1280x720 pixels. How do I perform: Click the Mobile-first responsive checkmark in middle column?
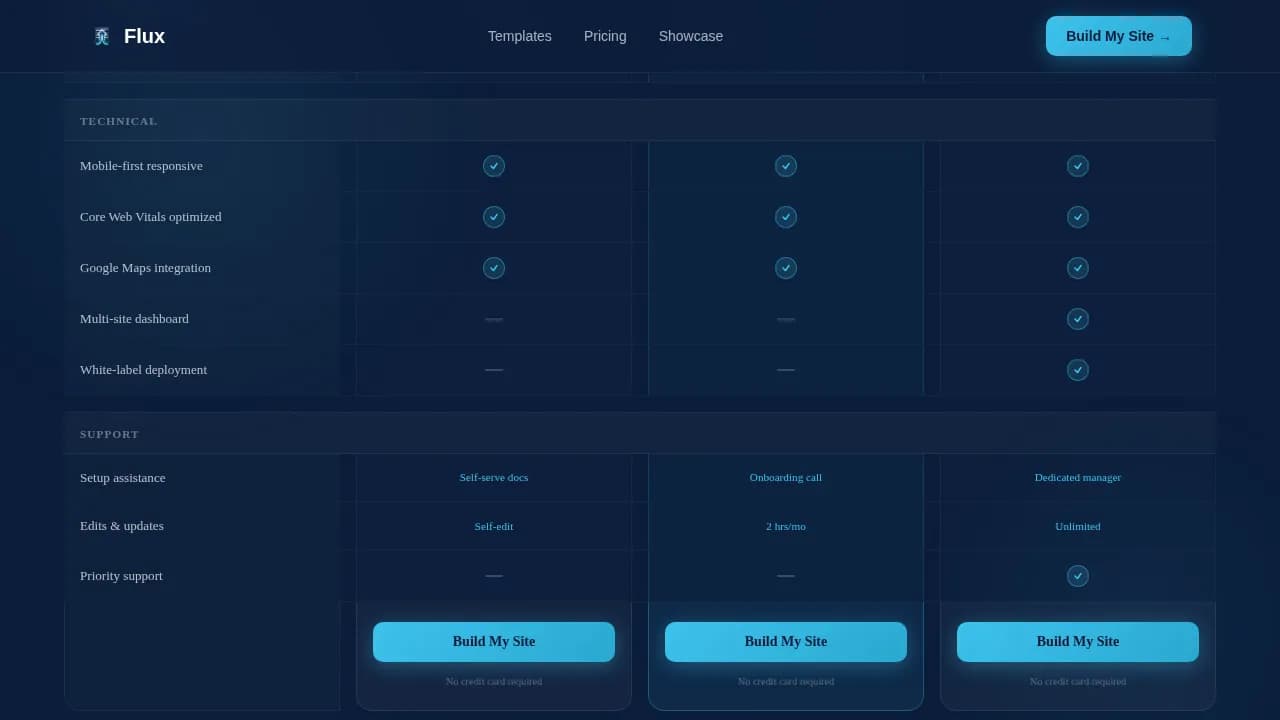(x=785, y=166)
